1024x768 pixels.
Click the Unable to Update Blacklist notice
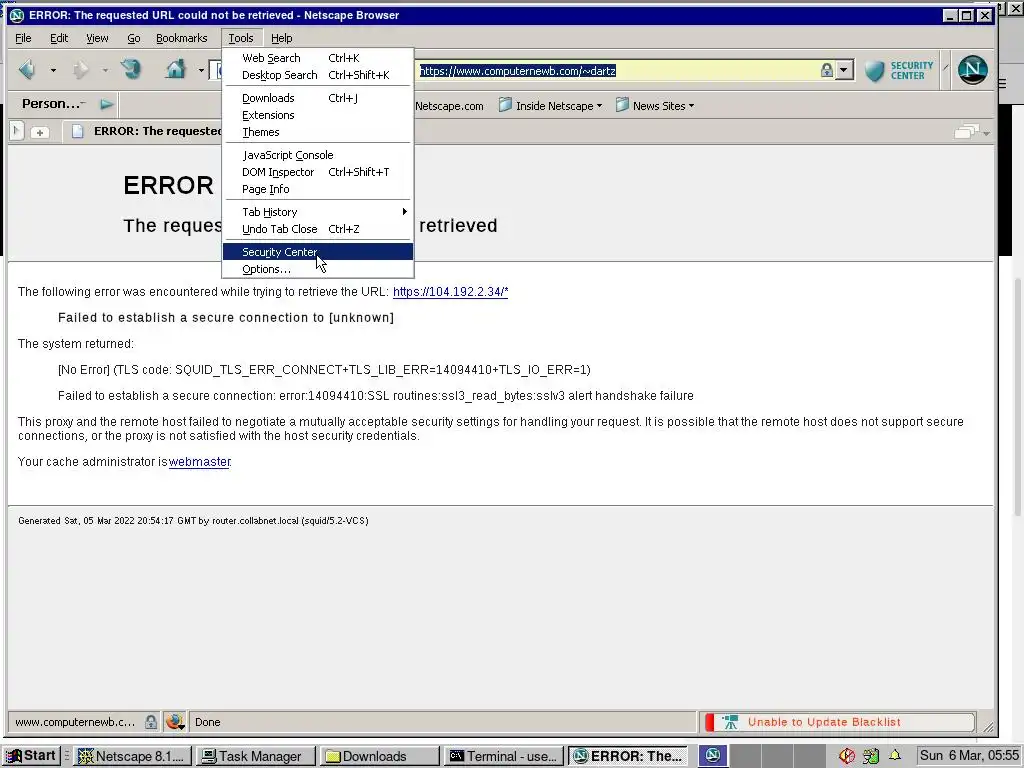[824, 722]
